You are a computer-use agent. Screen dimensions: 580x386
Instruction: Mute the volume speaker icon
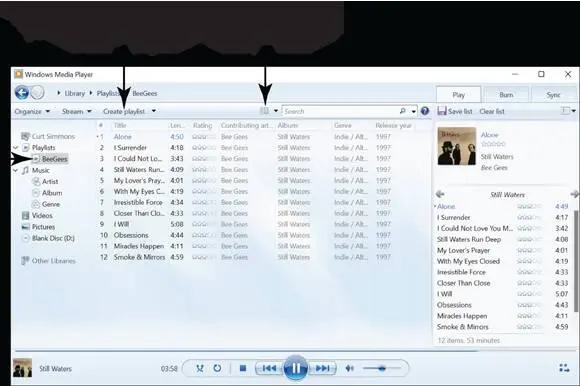(350, 368)
